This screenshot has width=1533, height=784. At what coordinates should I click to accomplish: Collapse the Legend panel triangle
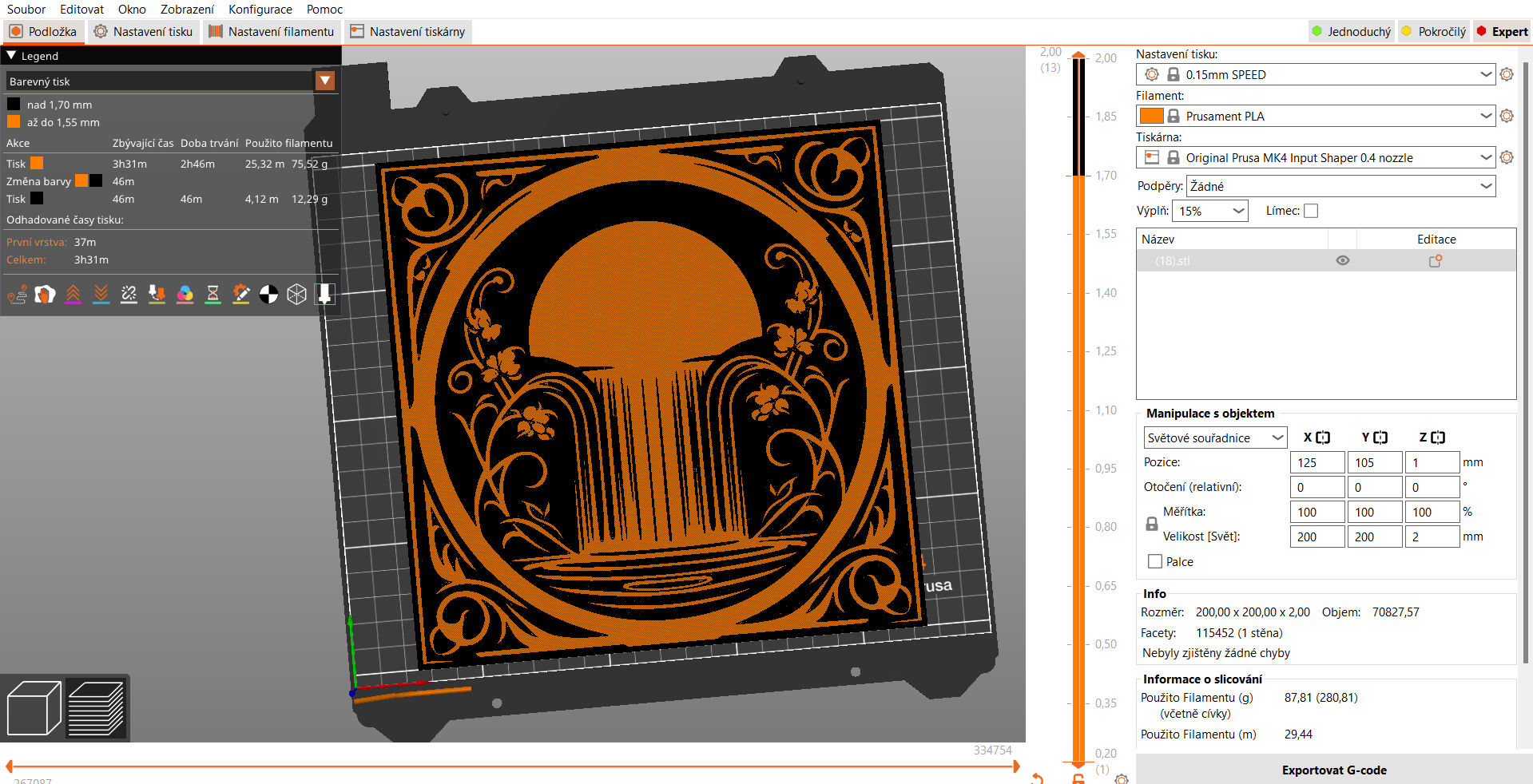tap(12, 56)
